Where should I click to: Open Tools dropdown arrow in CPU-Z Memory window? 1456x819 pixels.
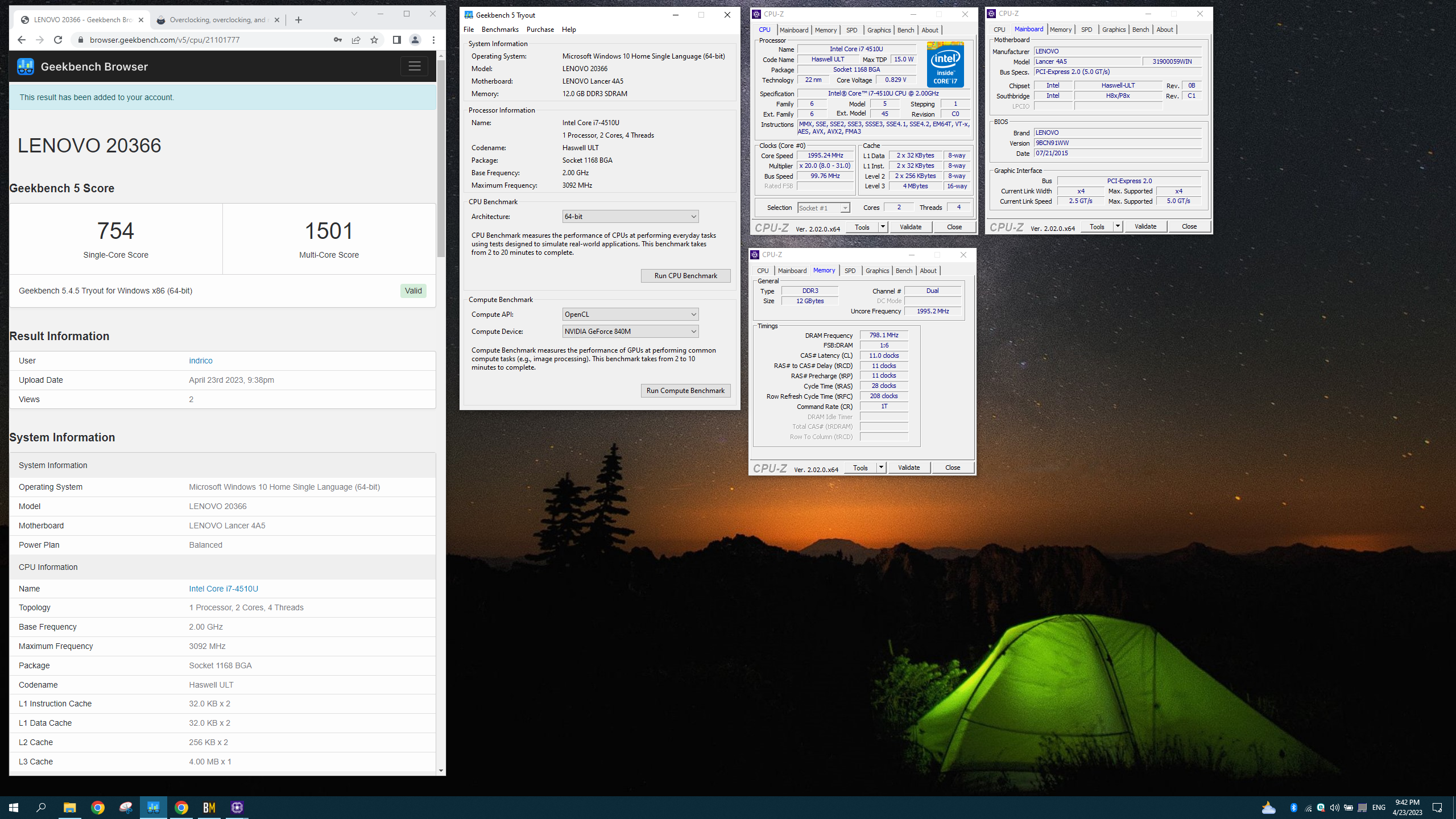click(881, 468)
